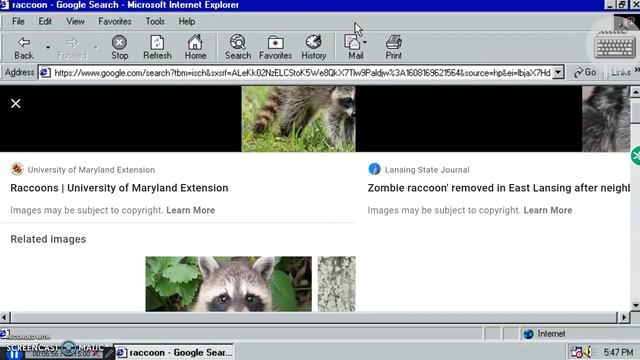
Task: Click Learn More under Lansing State Journal note
Action: point(548,210)
